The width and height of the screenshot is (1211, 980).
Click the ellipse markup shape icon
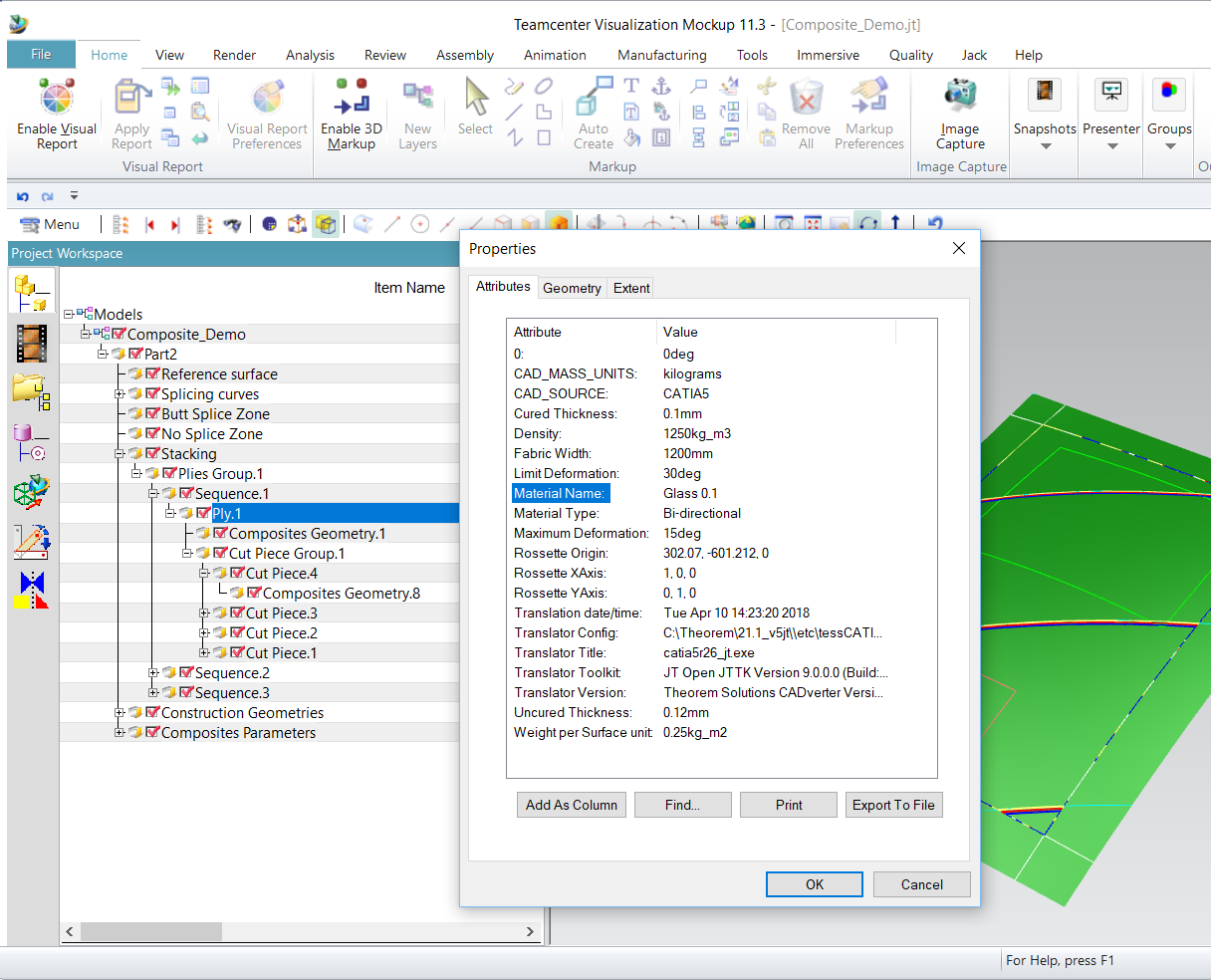pyautogui.click(x=544, y=86)
